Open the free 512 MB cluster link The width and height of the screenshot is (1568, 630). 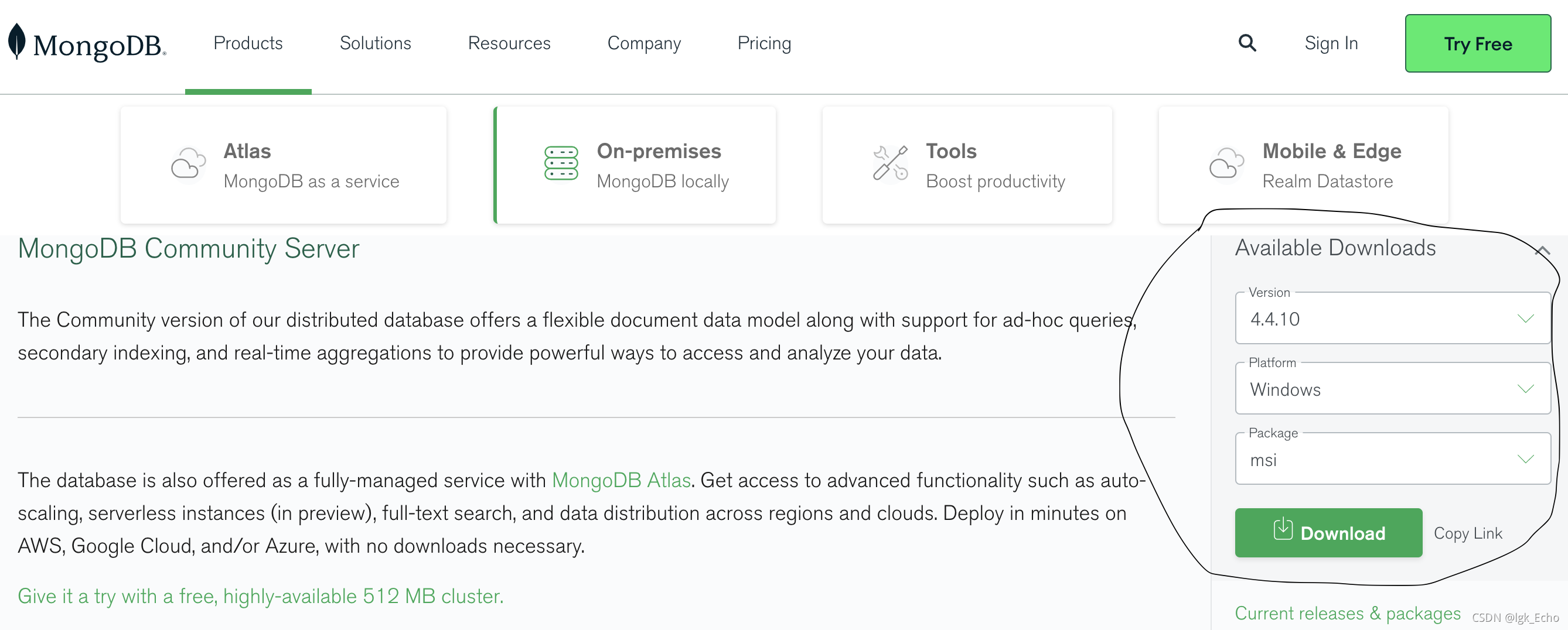[x=261, y=596]
